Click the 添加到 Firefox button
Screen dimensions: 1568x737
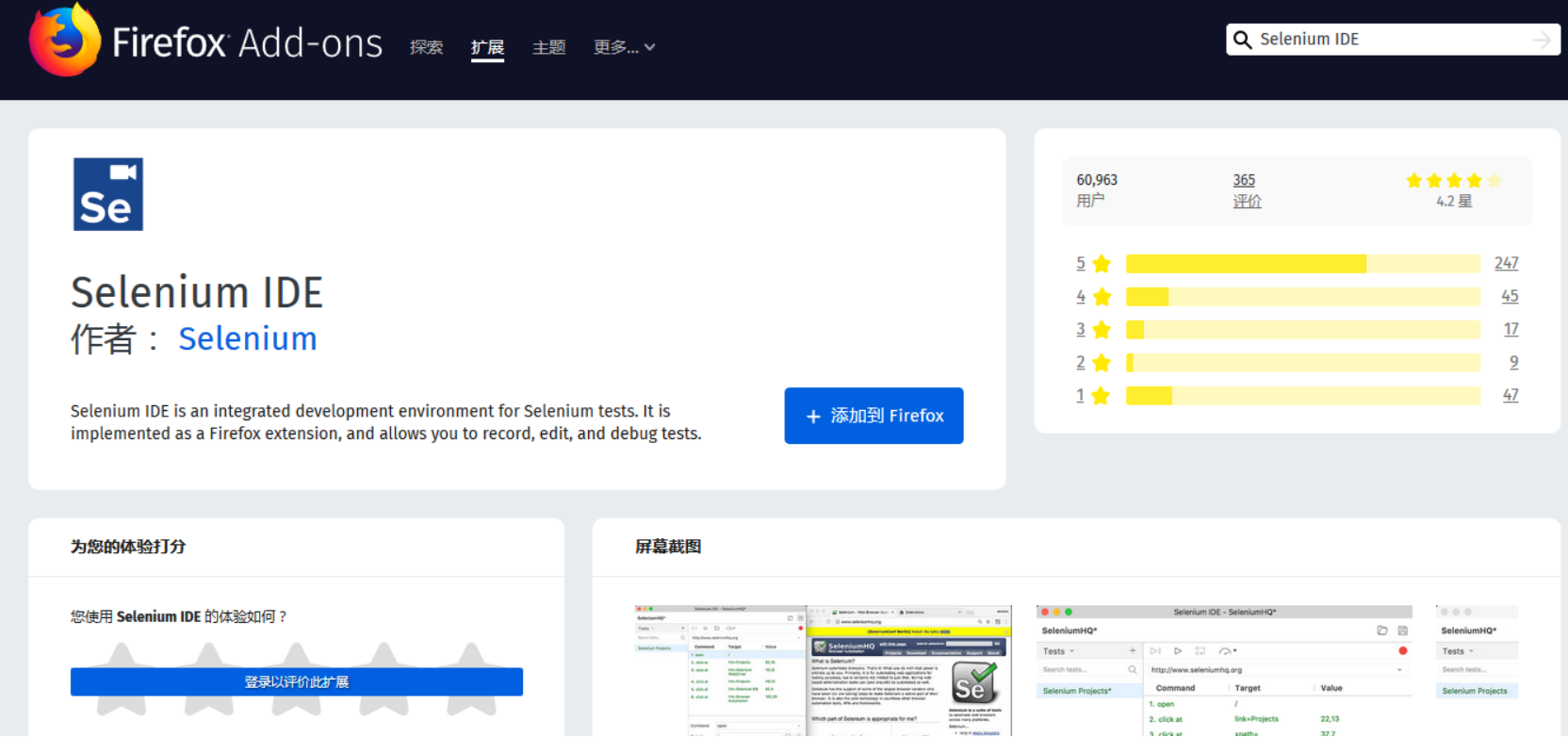(874, 416)
